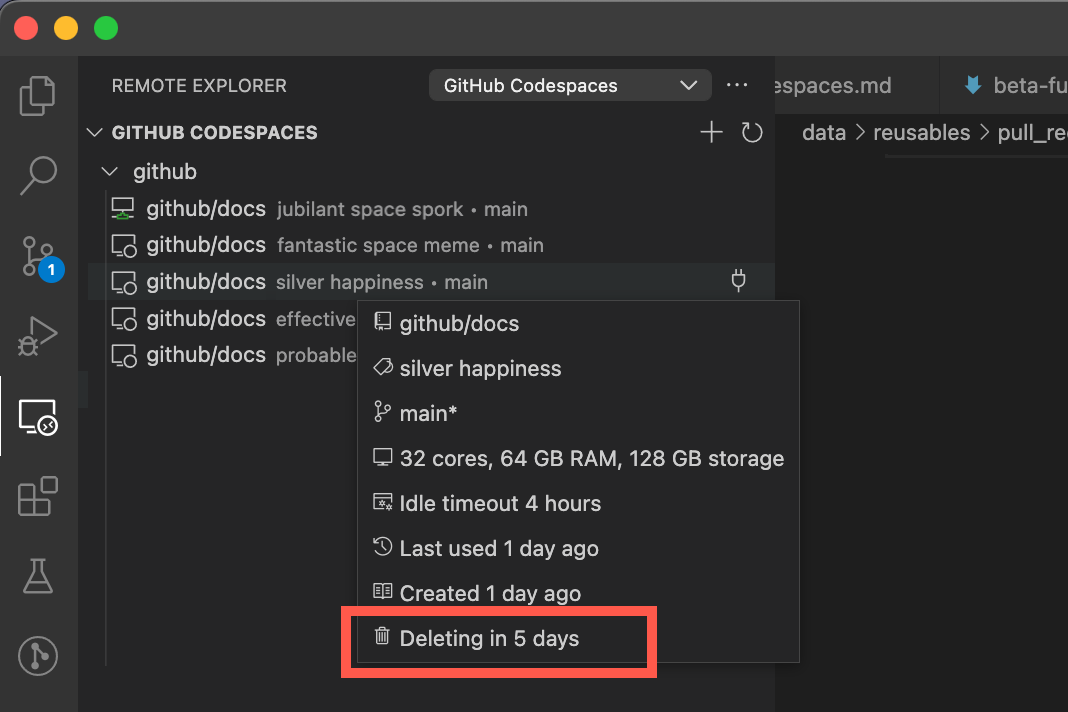
Task: Open the Extensions view
Action: click(37, 496)
